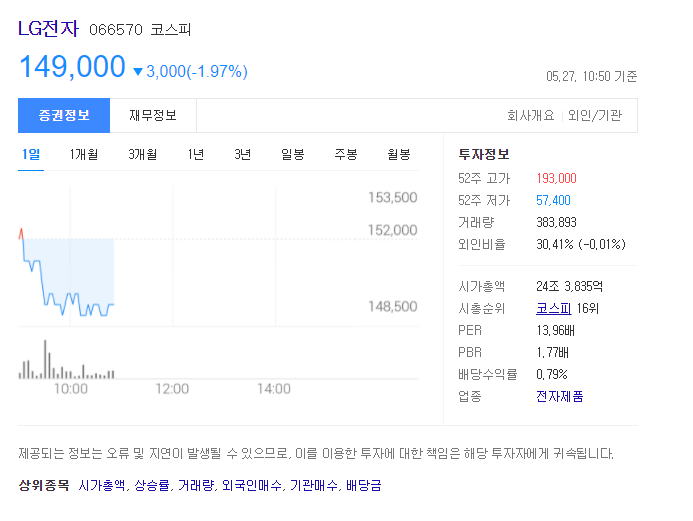The width and height of the screenshot is (693, 521).
Task: Click the 시가총액 value 24조 3,835억
Action: coord(569,286)
